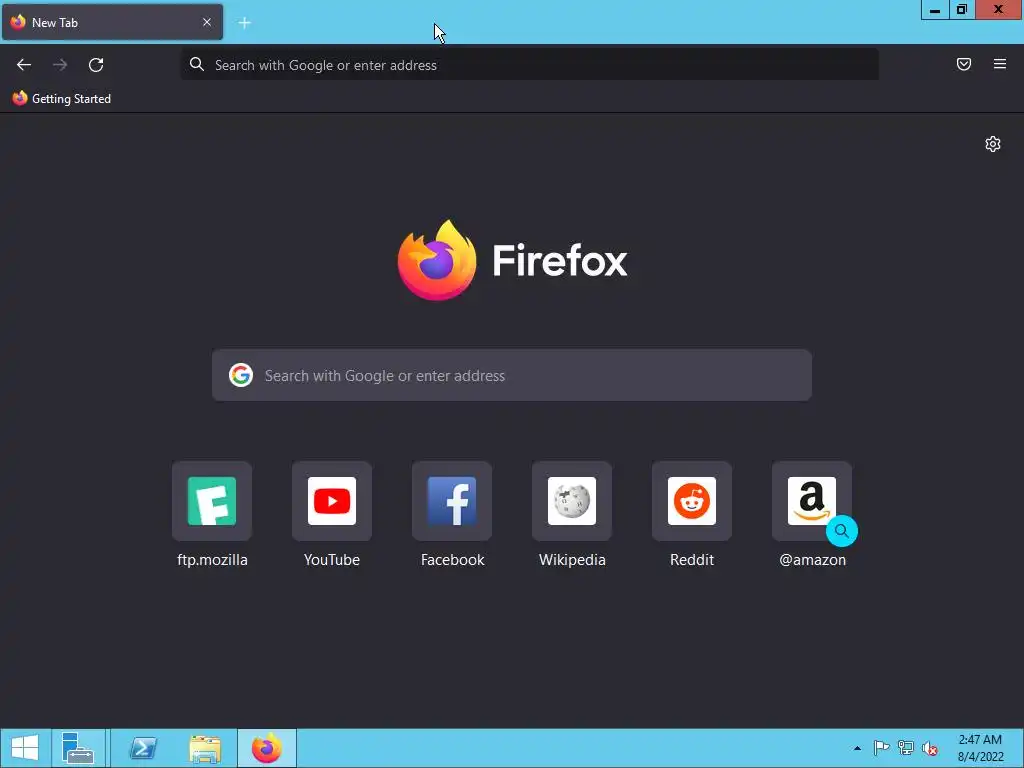Image resolution: width=1024 pixels, height=768 pixels.
Task: Go back with the back arrow
Action: pyautogui.click(x=24, y=65)
